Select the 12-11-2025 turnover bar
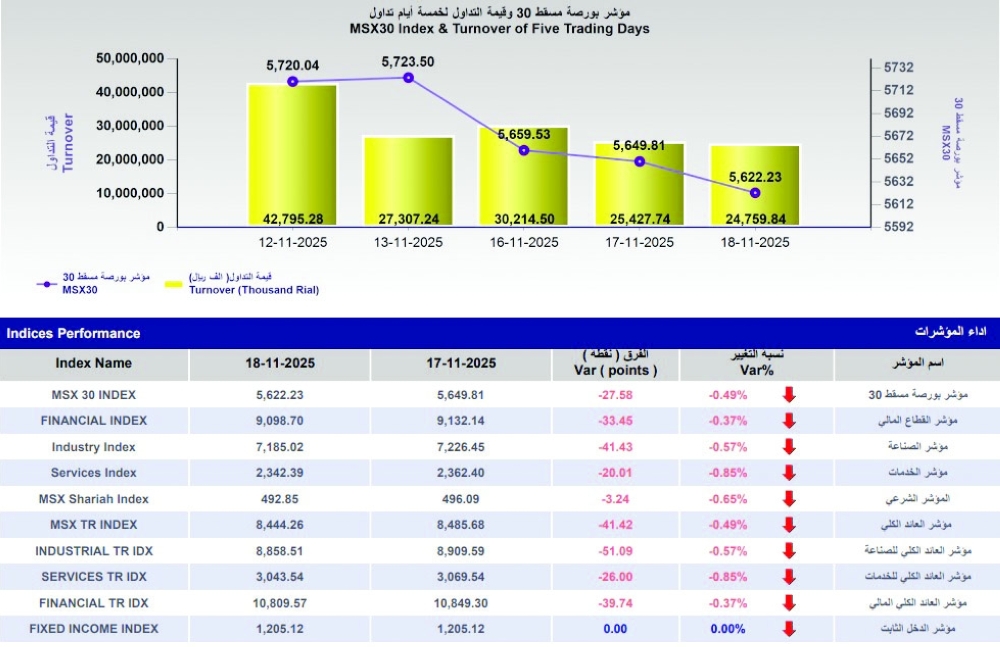 293,155
